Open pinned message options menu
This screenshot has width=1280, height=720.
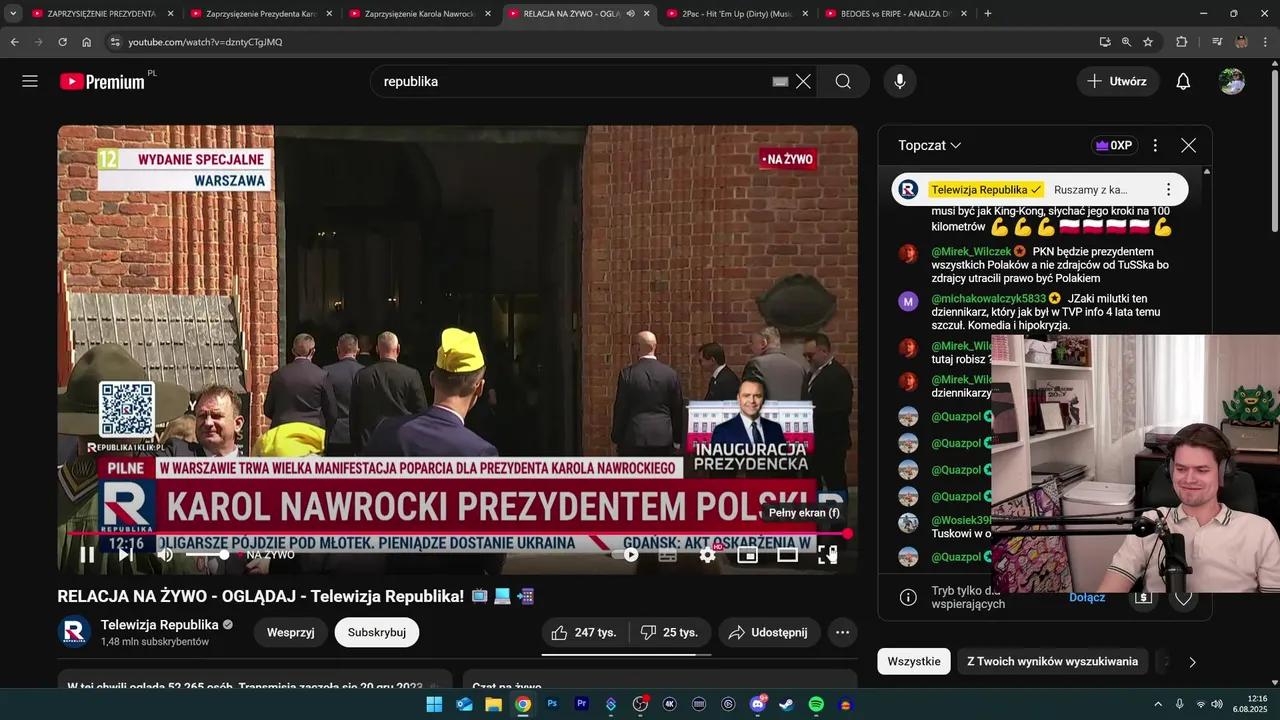click(1168, 189)
